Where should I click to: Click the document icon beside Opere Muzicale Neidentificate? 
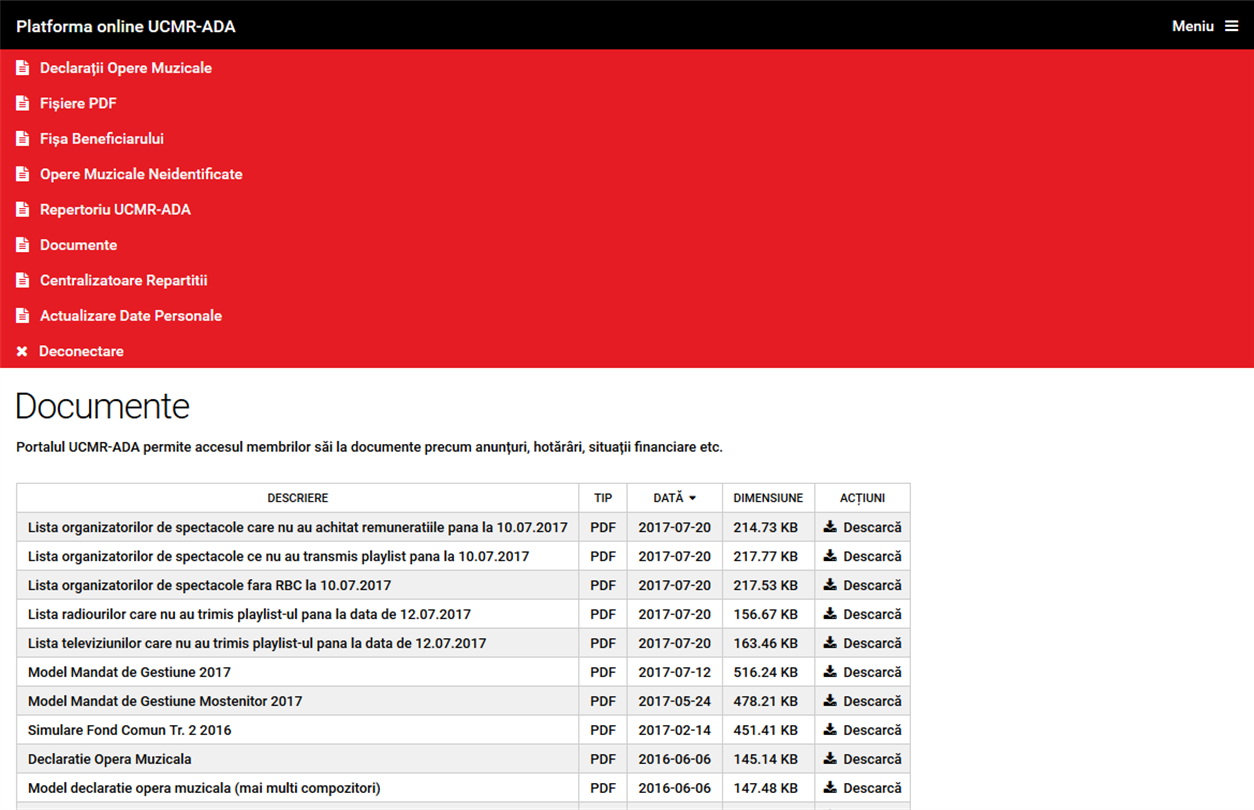coord(22,174)
